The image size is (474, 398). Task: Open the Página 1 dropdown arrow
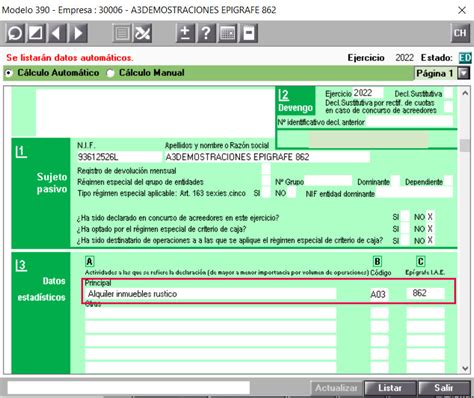pos(464,73)
